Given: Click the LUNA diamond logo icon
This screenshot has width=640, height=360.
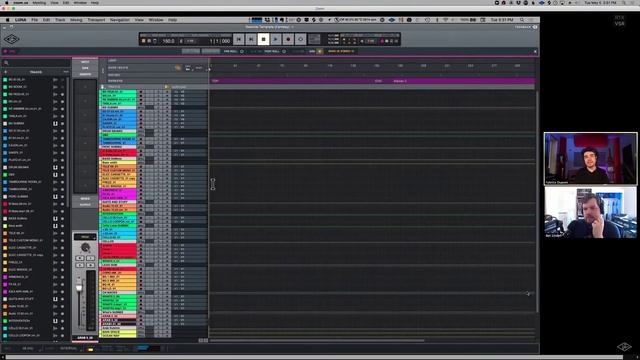Looking at the screenshot, I should coord(11,39).
